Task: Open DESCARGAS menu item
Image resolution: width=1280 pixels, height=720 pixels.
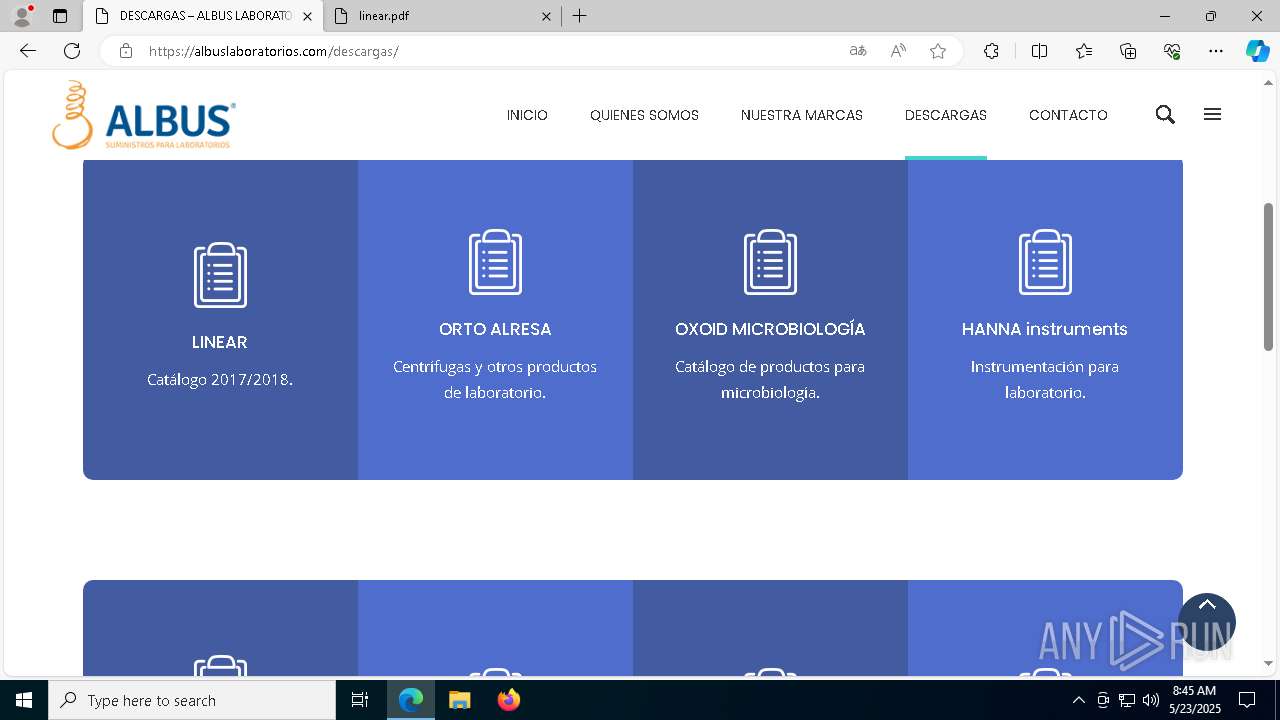Action: tap(946, 115)
